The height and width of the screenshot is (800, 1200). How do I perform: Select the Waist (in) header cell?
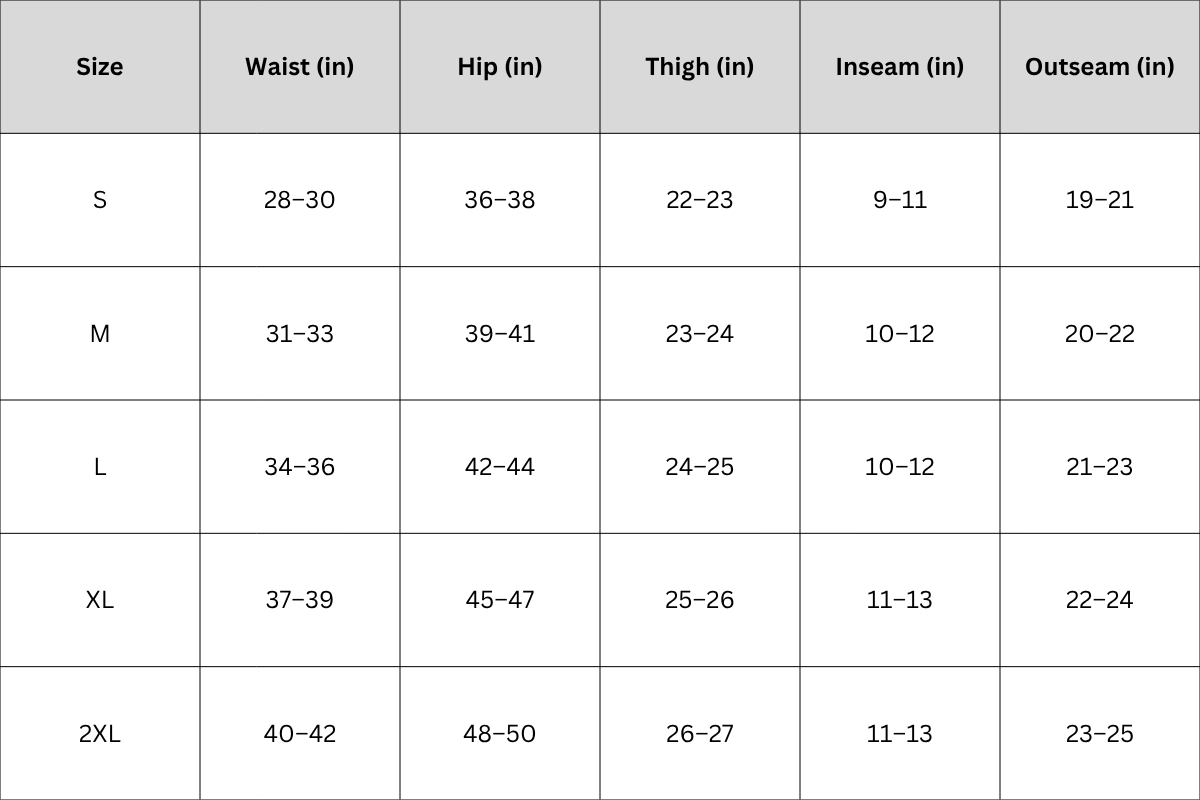click(300, 67)
